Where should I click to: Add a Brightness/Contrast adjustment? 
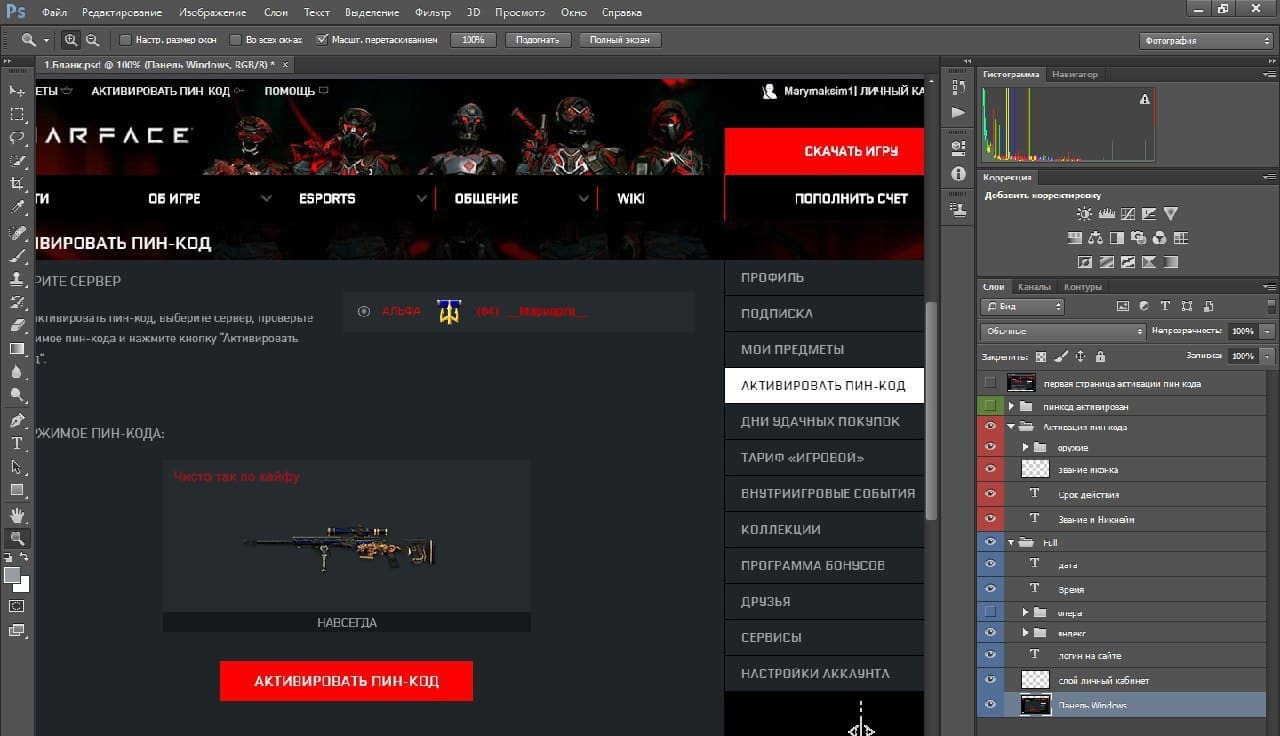[x=1084, y=213]
